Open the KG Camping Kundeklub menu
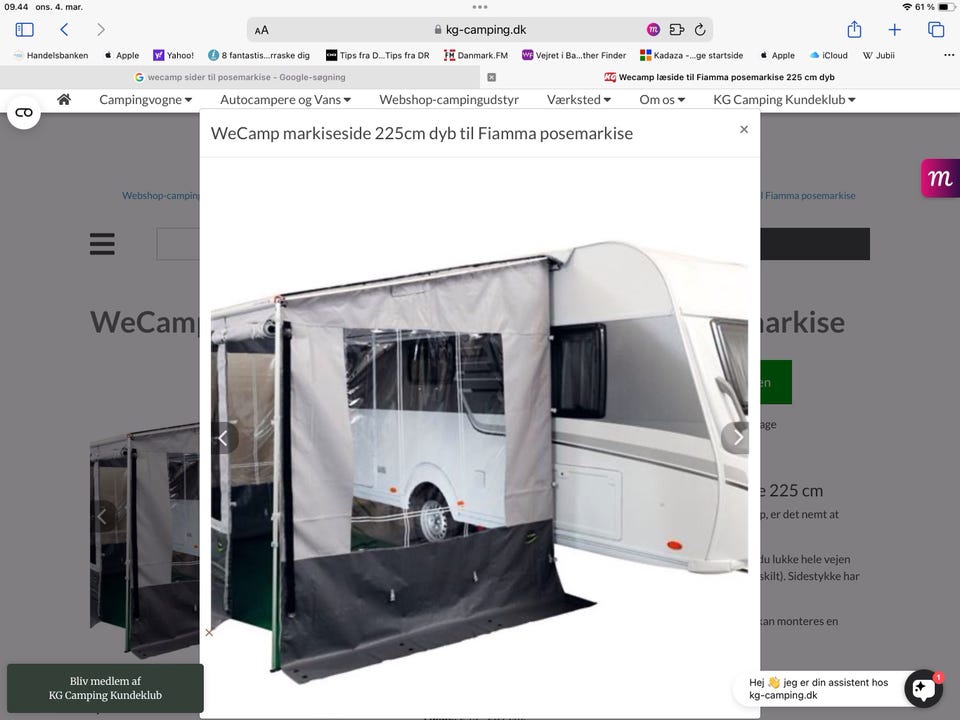Viewport: 960px width, 720px height. click(783, 99)
